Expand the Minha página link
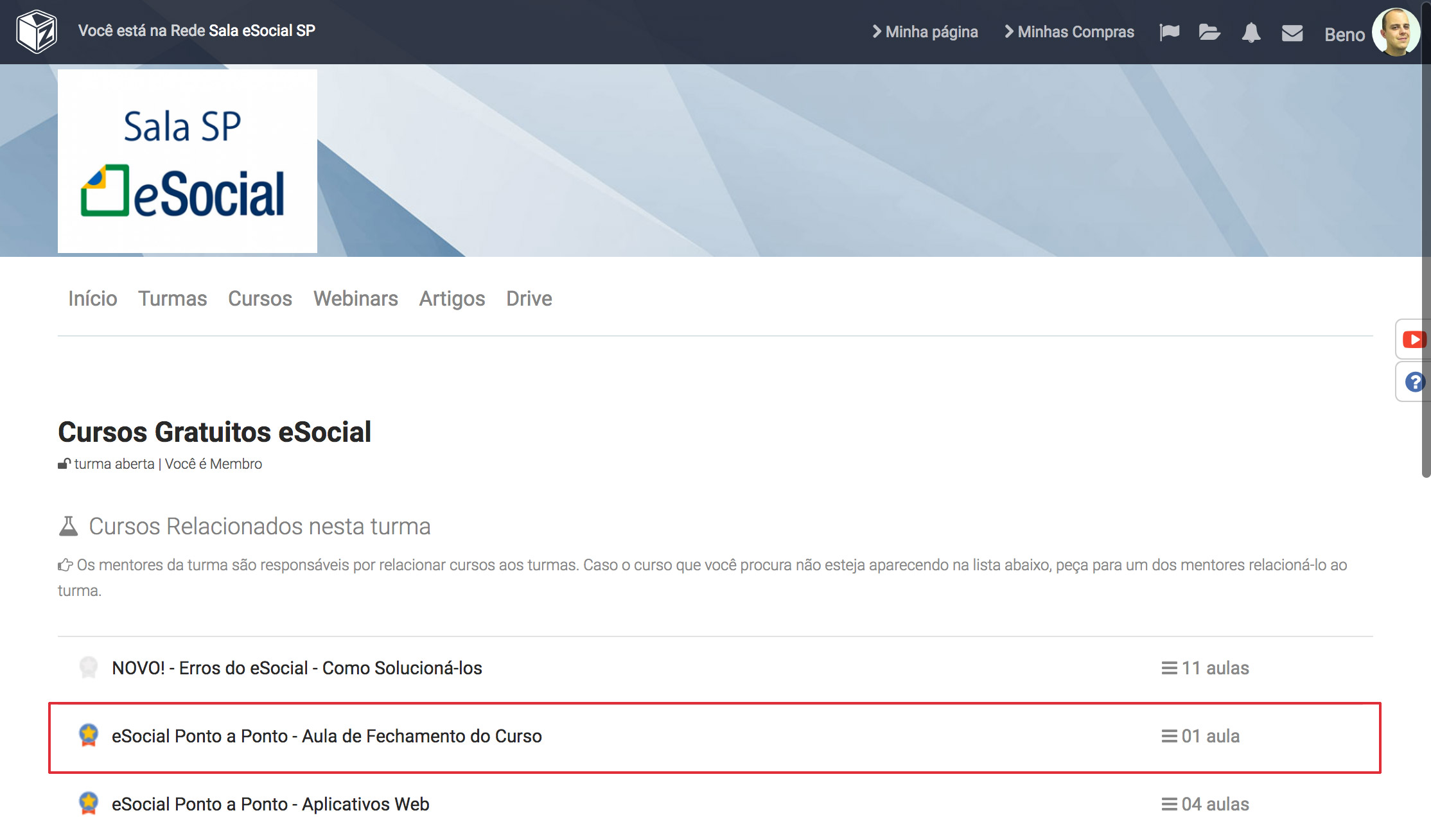The width and height of the screenshot is (1431, 840). point(925,31)
